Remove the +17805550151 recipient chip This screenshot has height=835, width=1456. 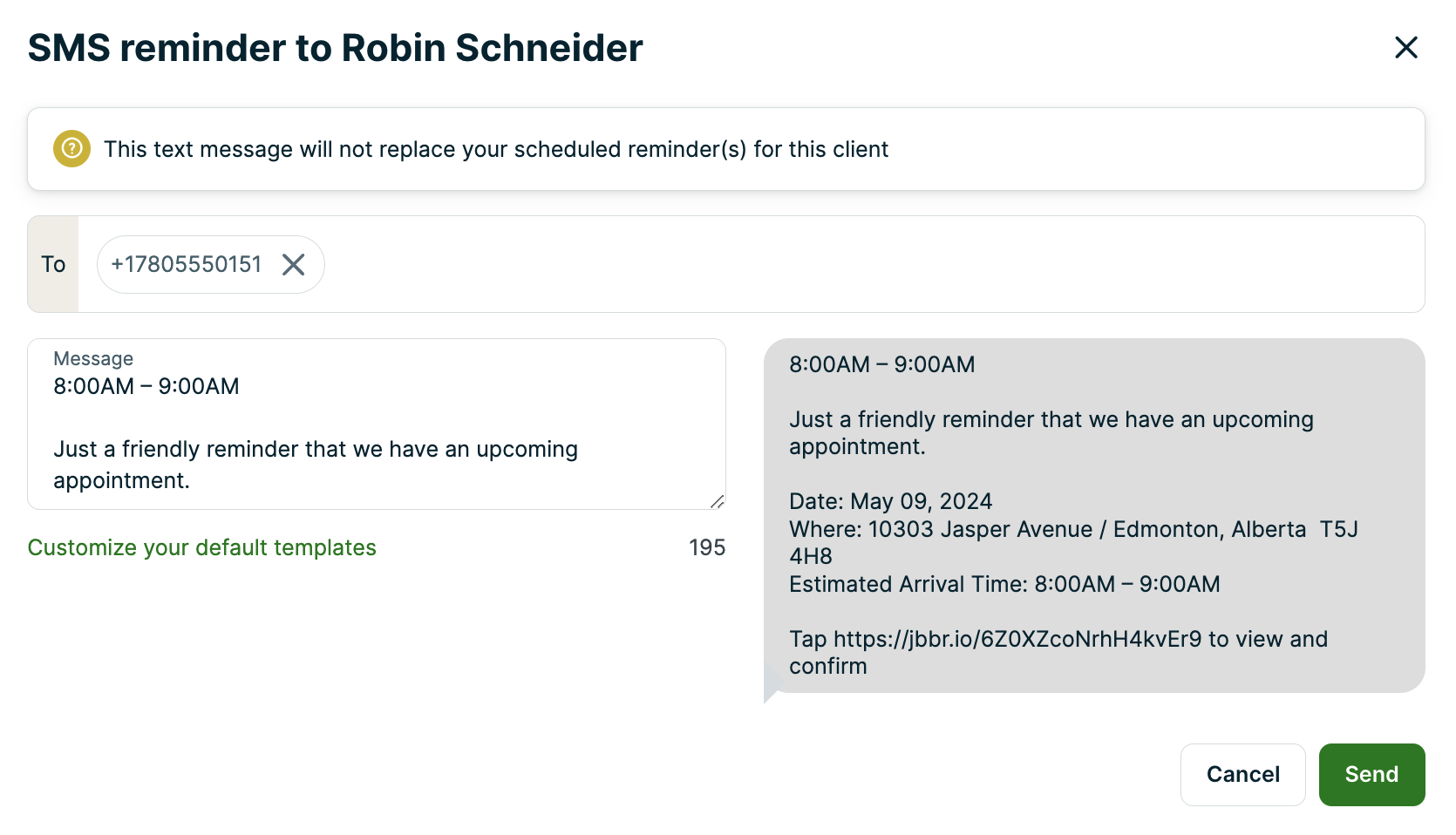(294, 264)
